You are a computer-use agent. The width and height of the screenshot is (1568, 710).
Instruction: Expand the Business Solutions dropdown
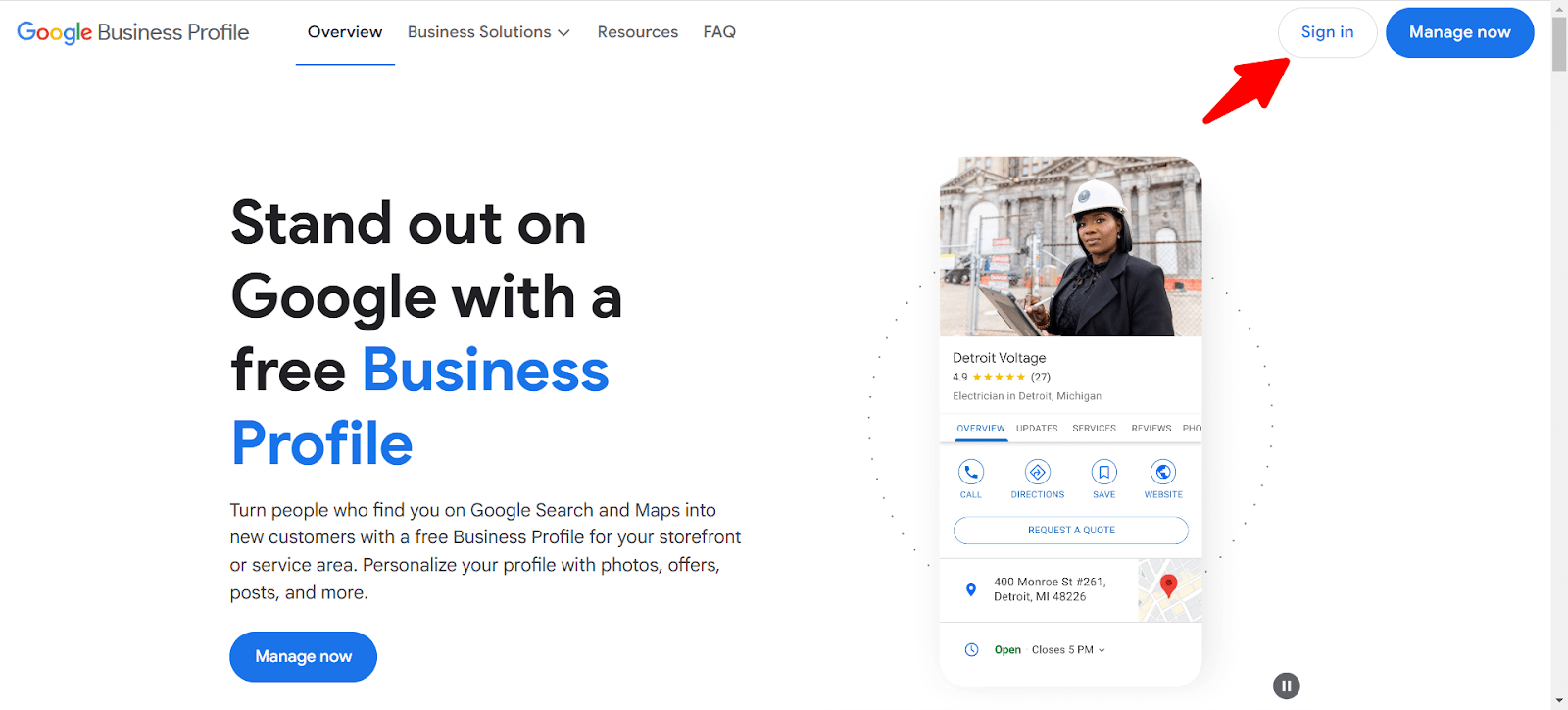pos(488,32)
